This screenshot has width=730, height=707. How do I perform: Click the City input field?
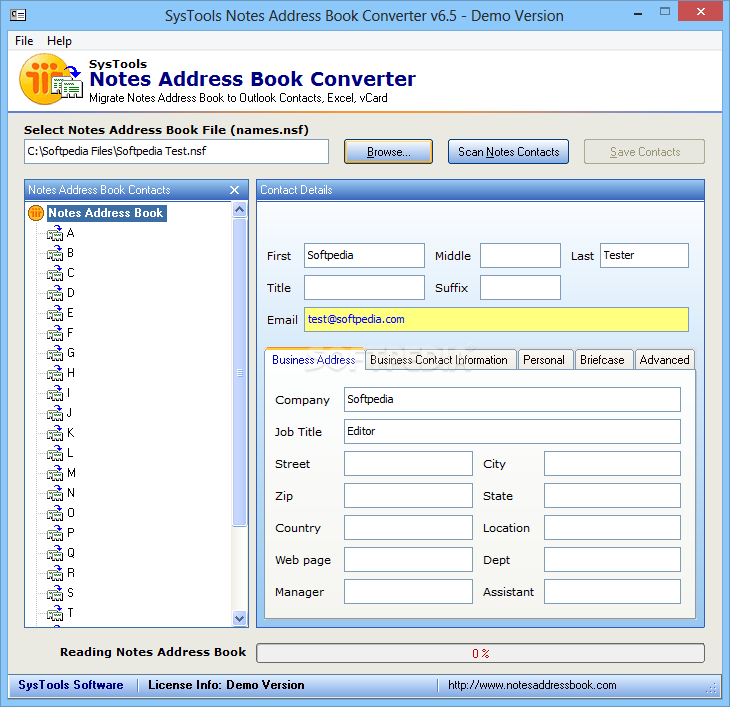point(612,464)
